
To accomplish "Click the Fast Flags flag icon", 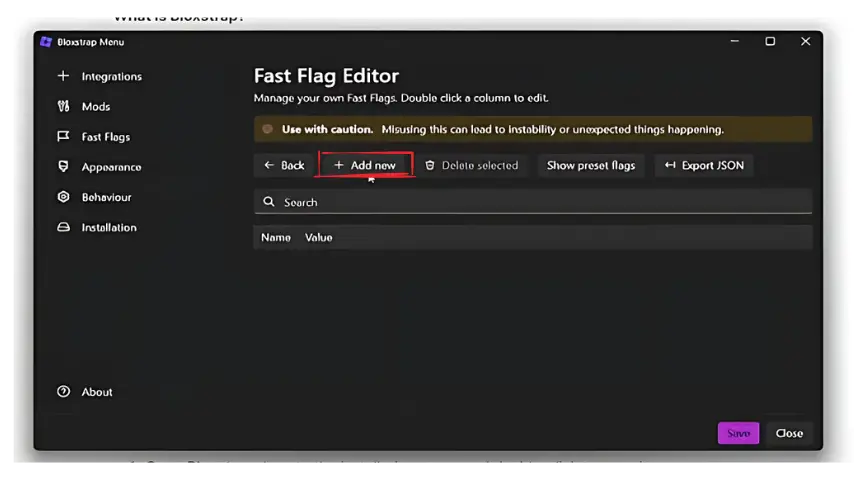I will point(64,137).
